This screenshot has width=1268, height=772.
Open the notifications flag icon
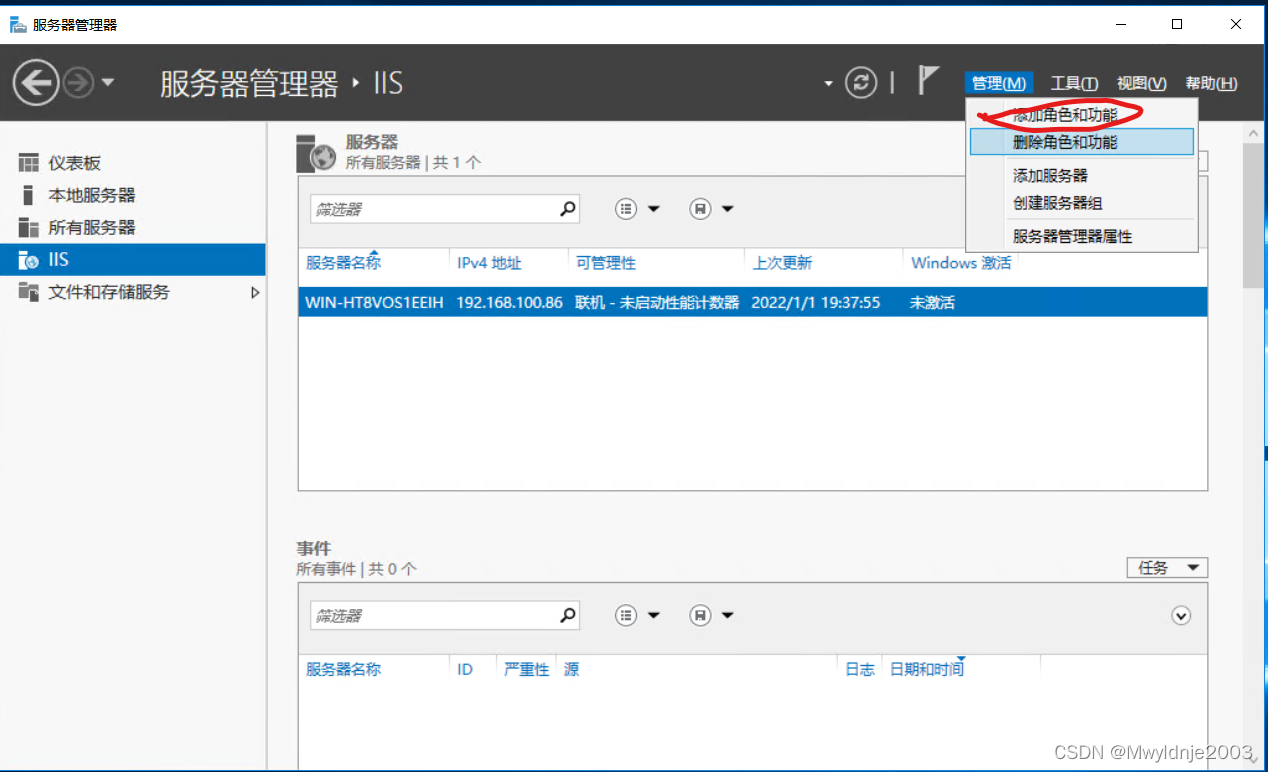(928, 80)
